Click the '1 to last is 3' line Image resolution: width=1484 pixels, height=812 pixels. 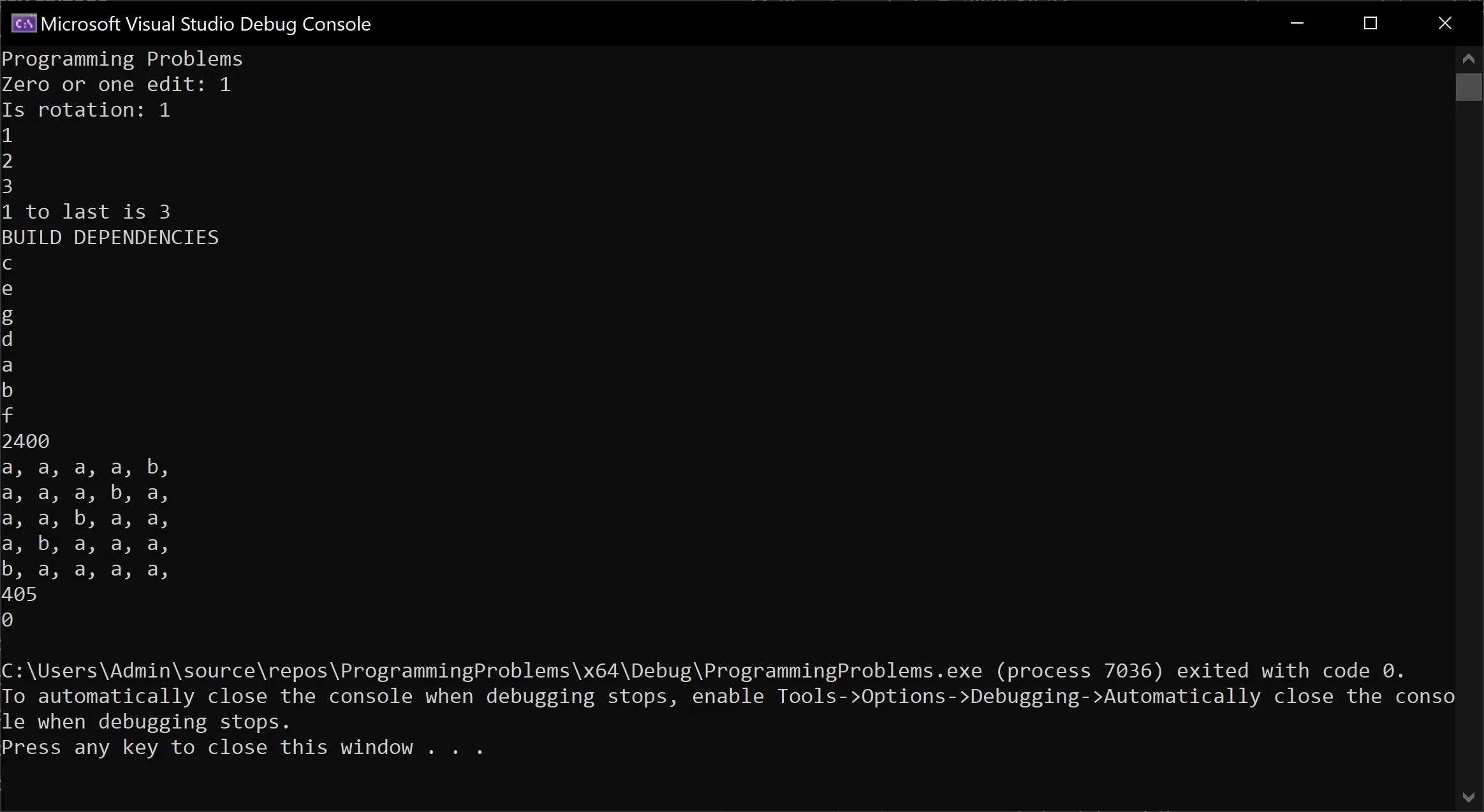85,212
